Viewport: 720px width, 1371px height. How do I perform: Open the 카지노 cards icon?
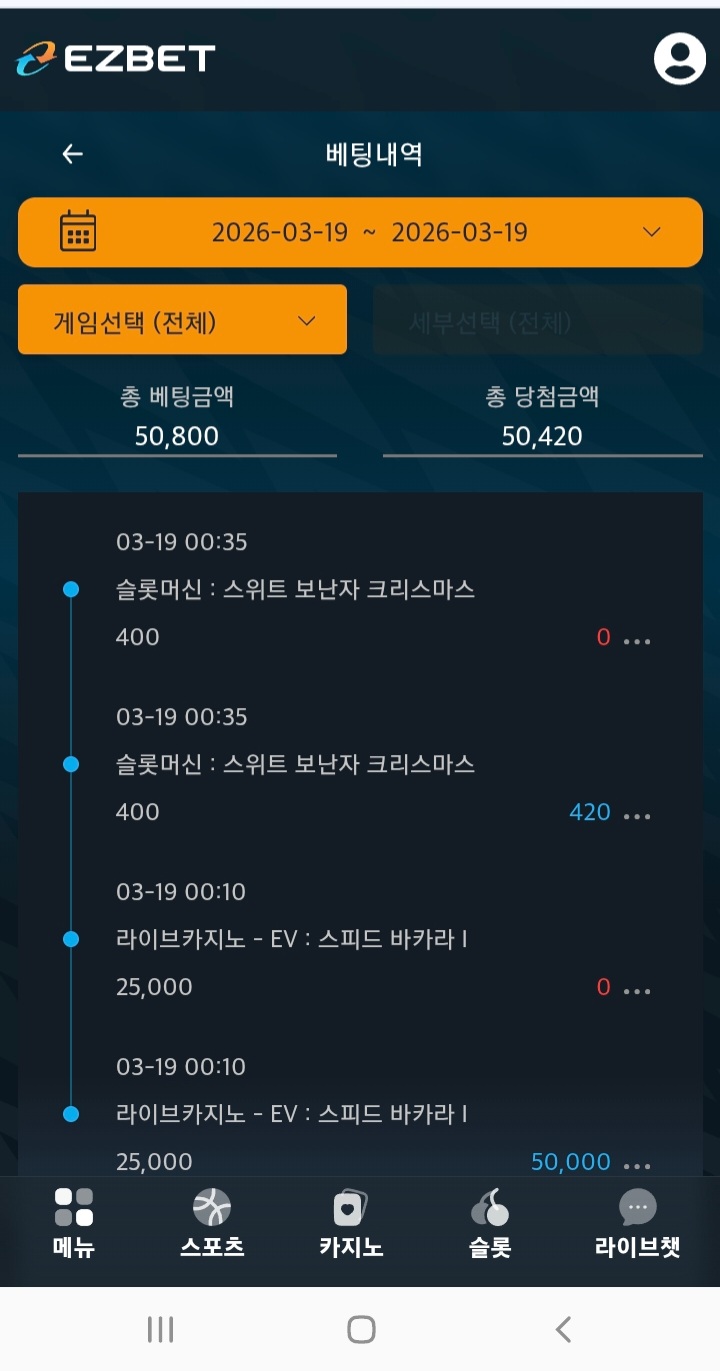[350, 1208]
